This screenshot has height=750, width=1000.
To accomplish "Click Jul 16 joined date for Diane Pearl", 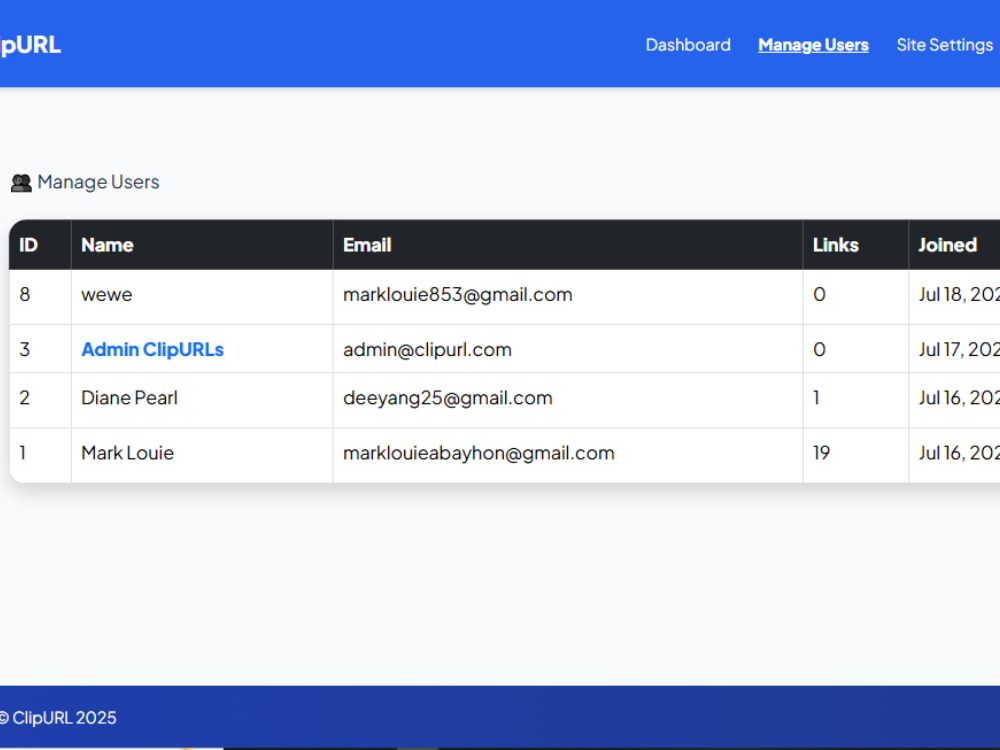I will (959, 398).
